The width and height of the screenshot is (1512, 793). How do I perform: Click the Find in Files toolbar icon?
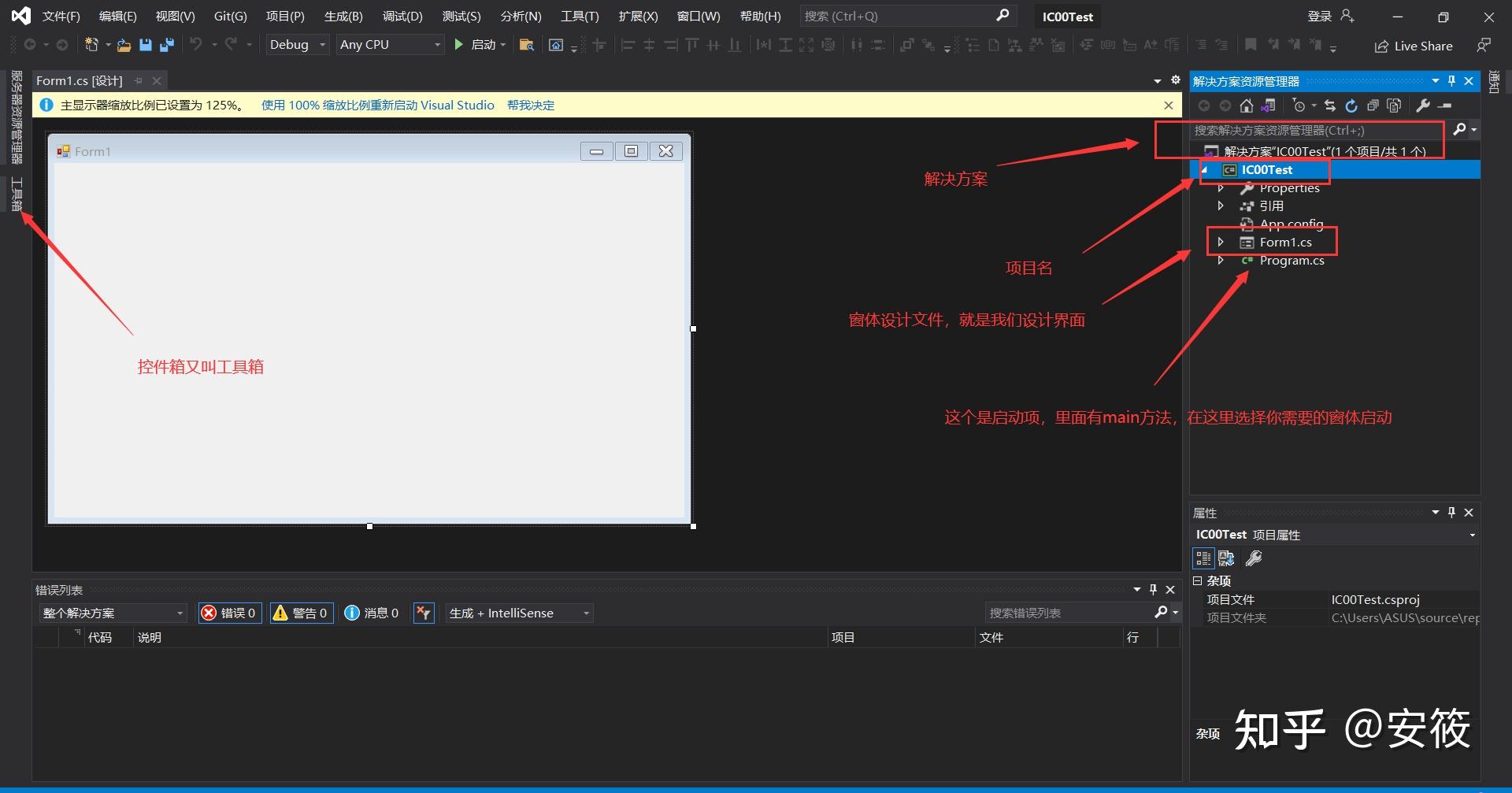527,45
